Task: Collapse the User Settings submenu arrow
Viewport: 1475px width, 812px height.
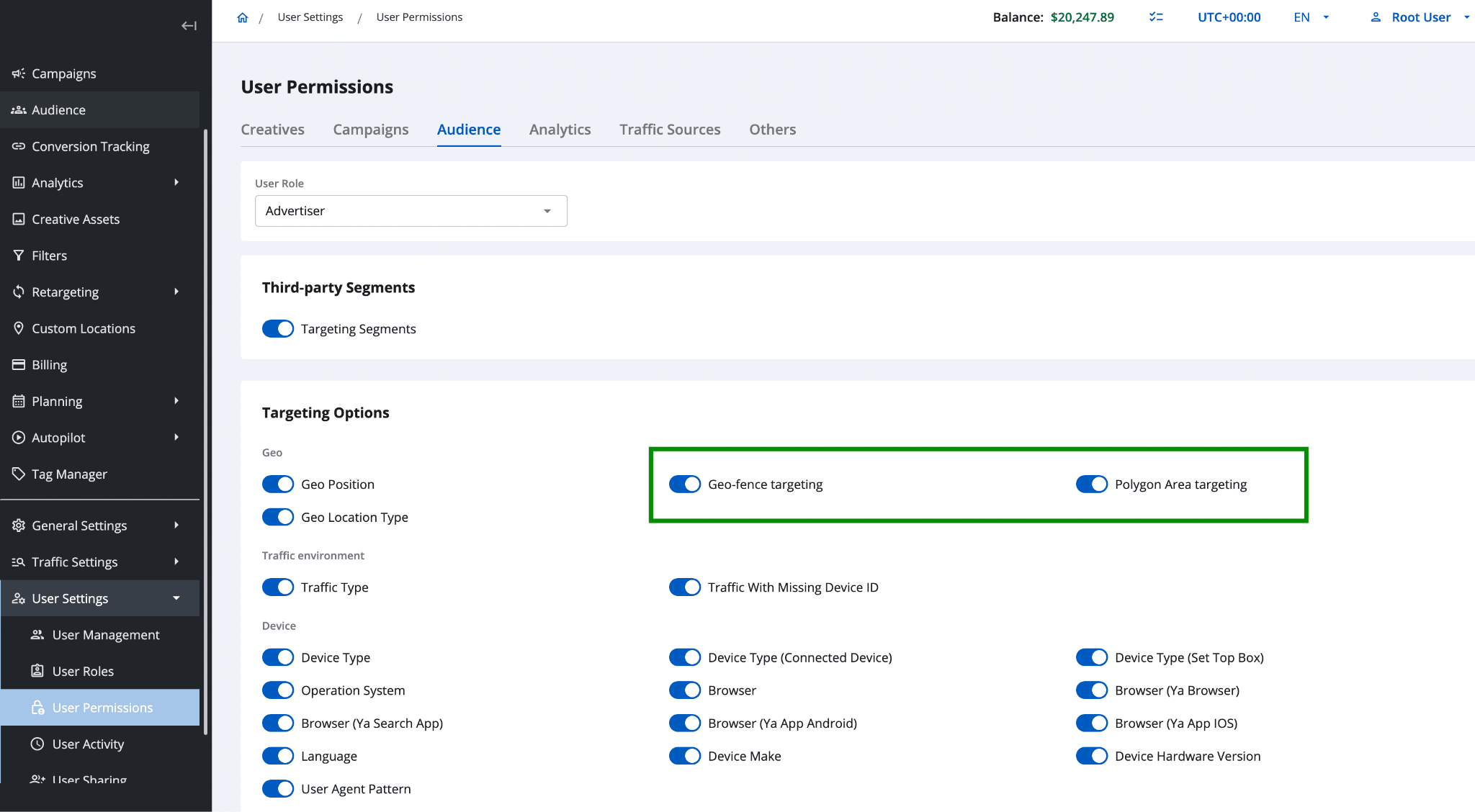Action: click(176, 598)
